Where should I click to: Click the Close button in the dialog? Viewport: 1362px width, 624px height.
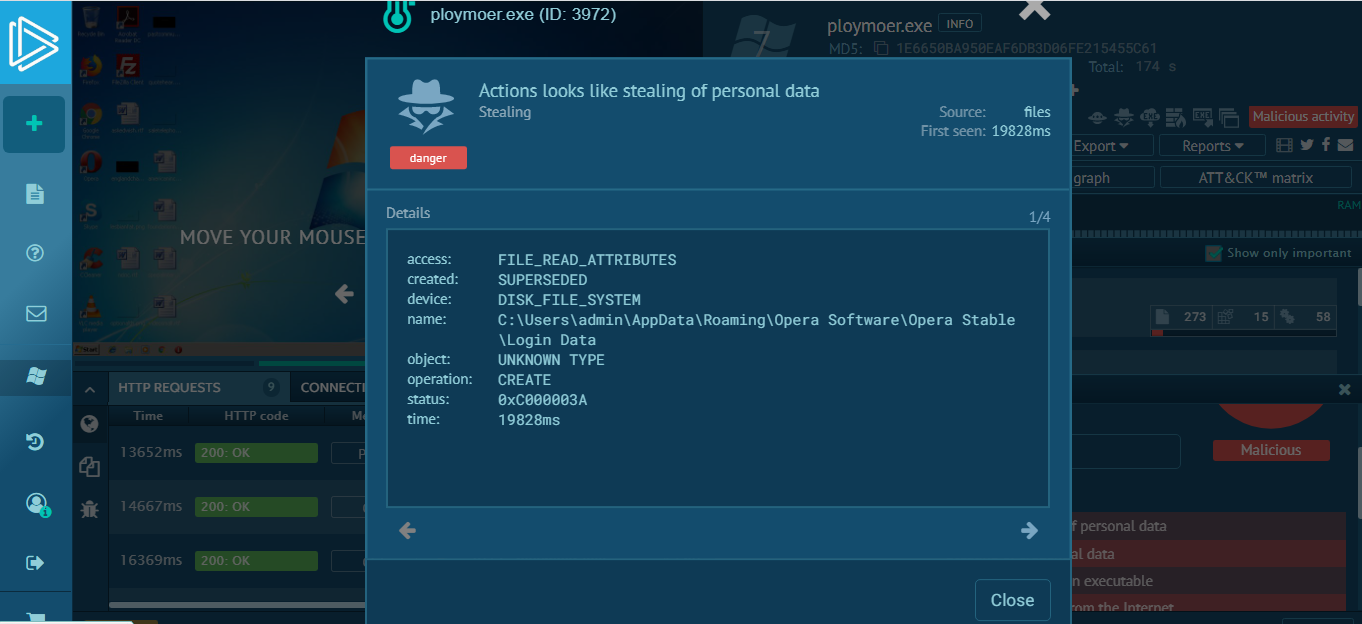pyautogui.click(x=1012, y=600)
